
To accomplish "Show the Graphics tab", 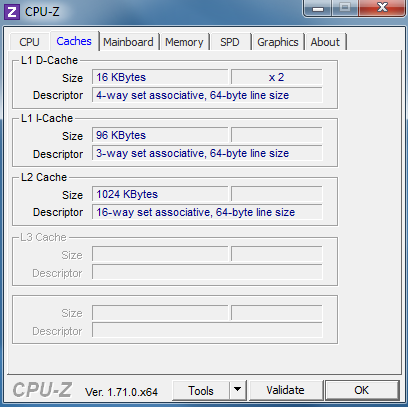I will point(278,42).
